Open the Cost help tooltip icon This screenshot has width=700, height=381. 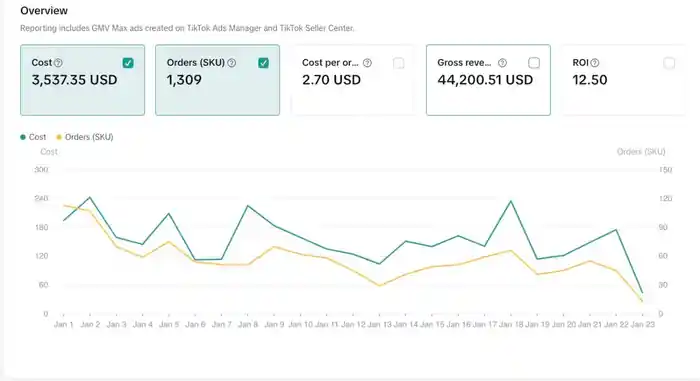tap(58, 63)
